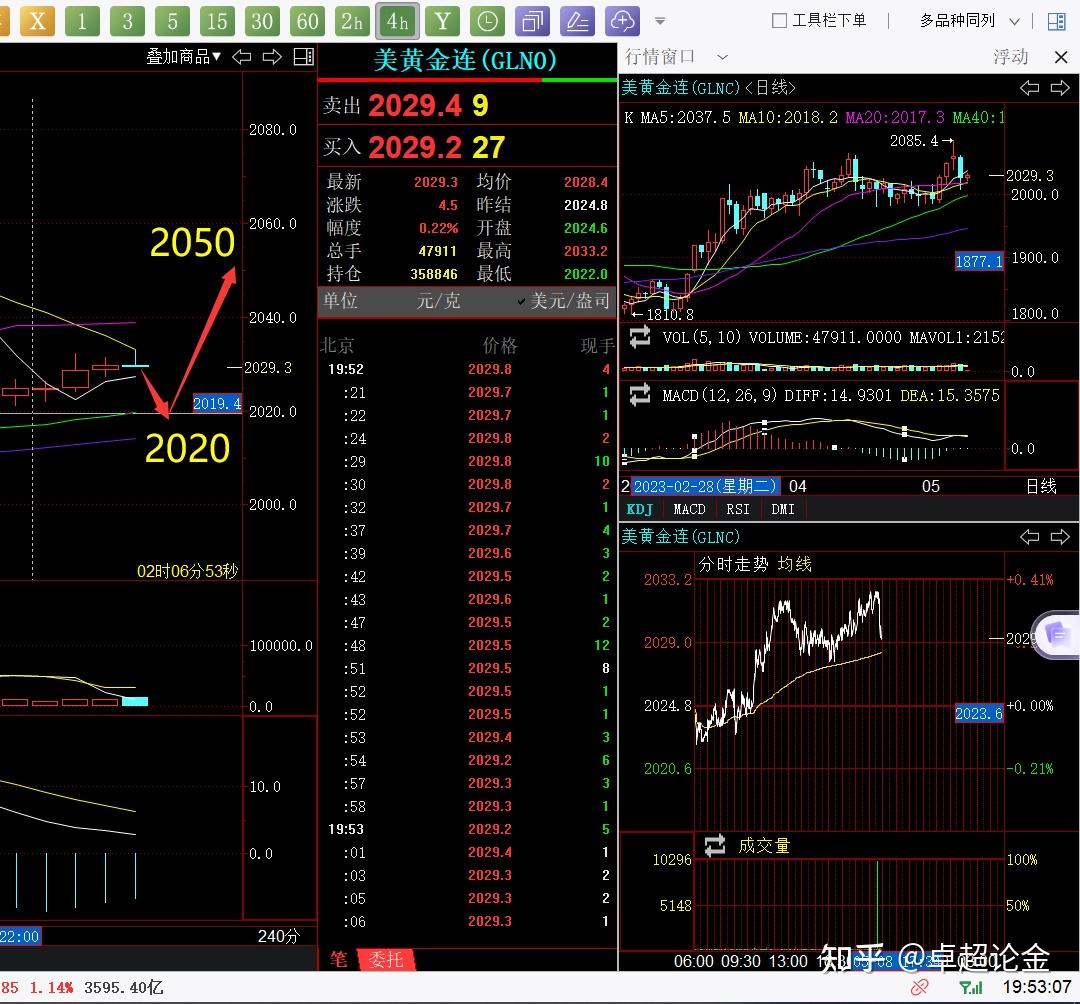Go to next chart with right arrow beside 叠加商品
1080x1004 pixels.
[x=272, y=56]
